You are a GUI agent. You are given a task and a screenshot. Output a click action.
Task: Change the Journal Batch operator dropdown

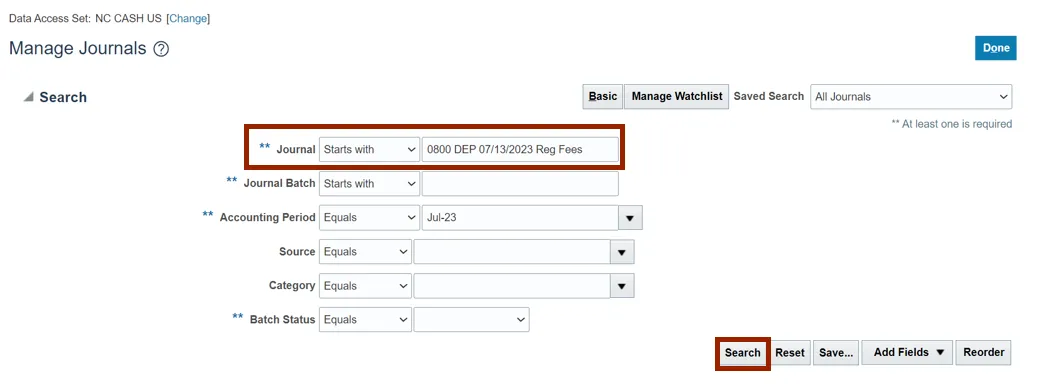[369, 183]
